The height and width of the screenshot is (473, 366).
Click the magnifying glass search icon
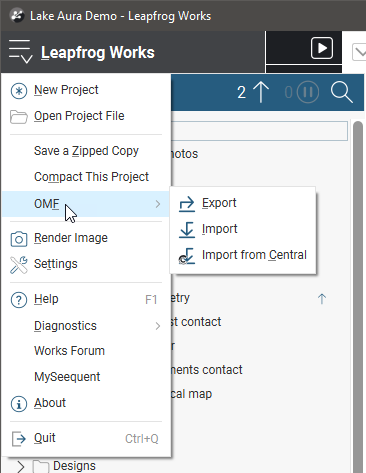pos(342,92)
